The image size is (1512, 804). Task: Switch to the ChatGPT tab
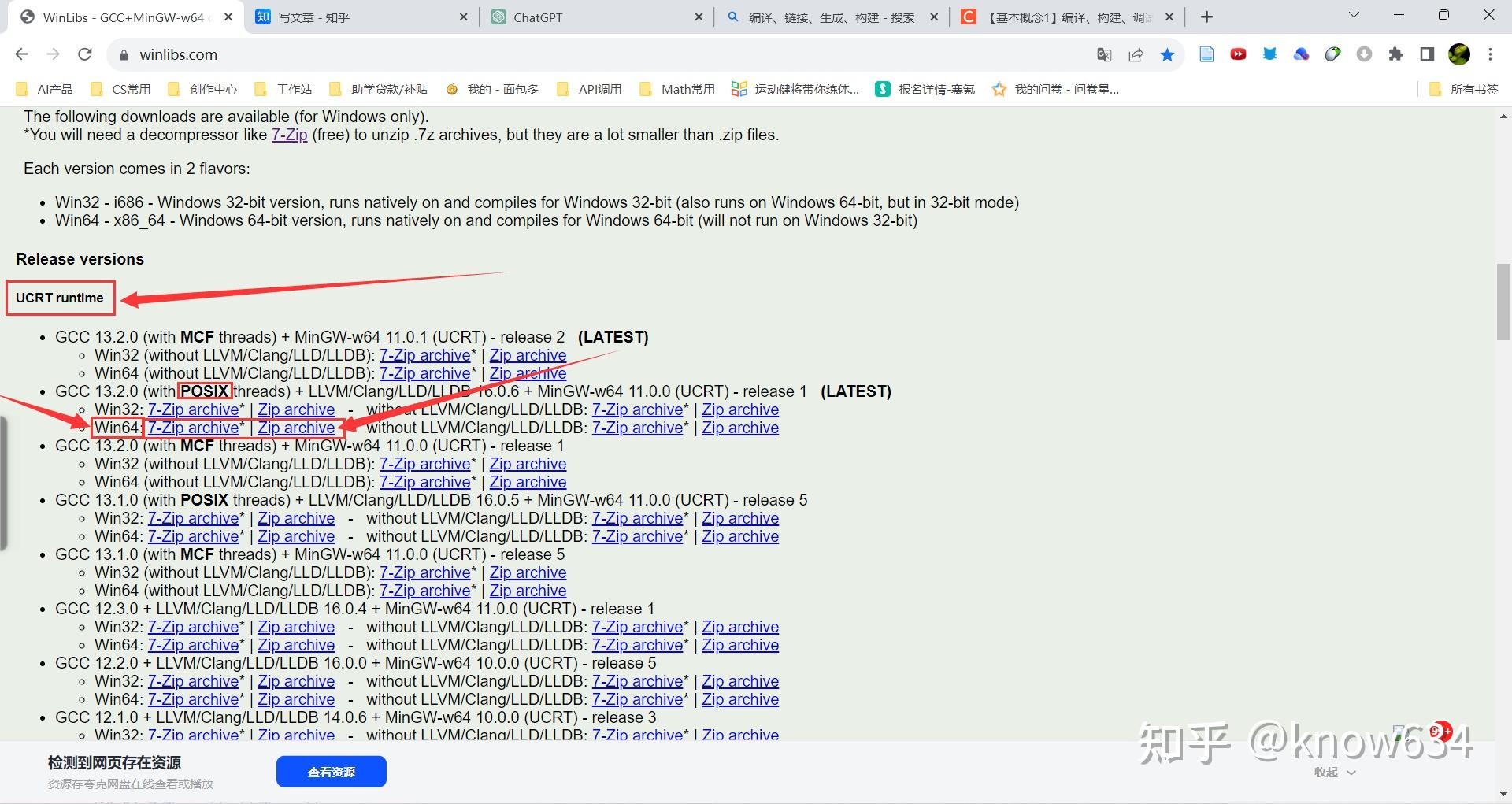pyautogui.click(x=596, y=17)
